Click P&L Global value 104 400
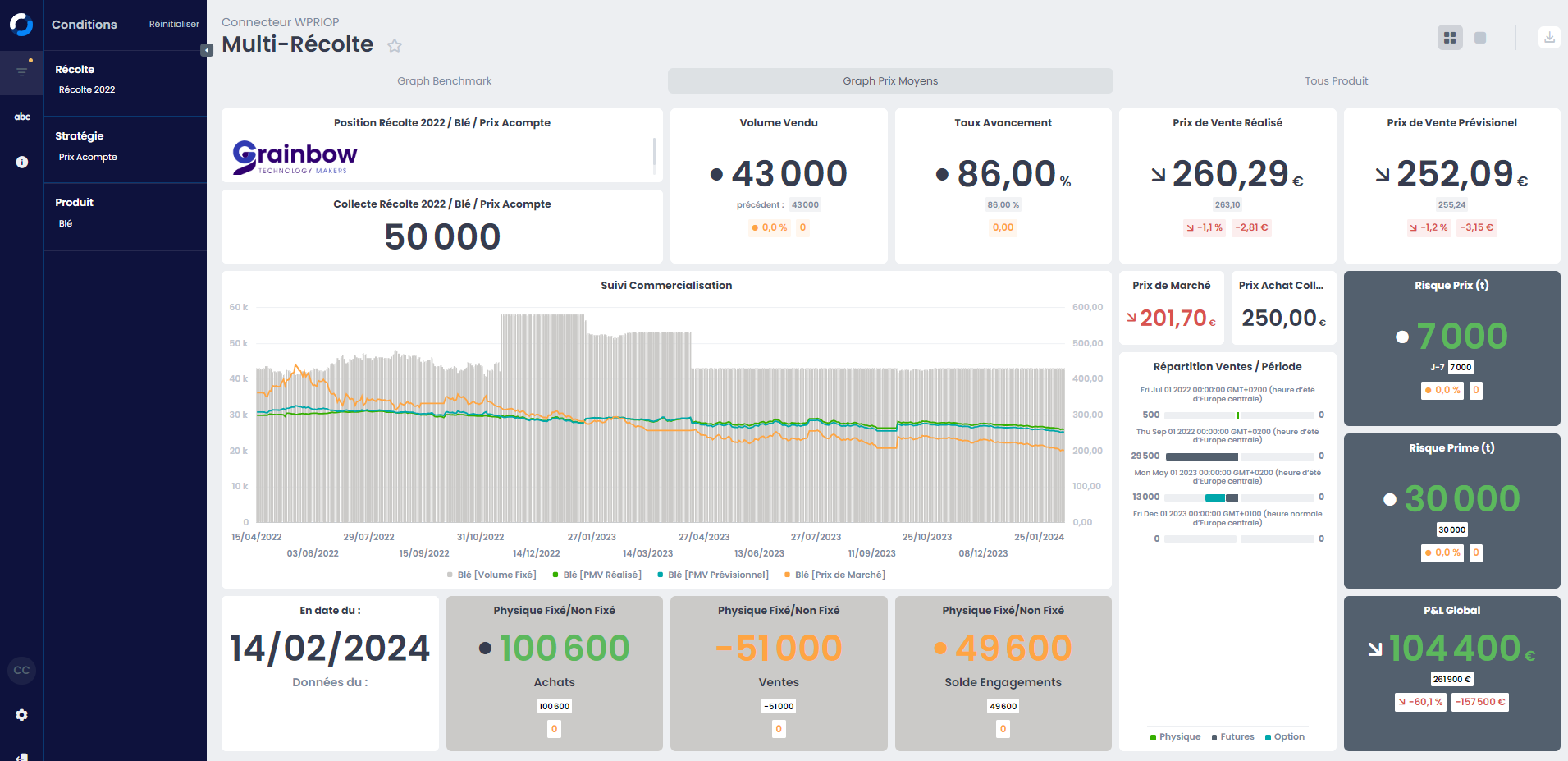The width and height of the screenshot is (1568, 761). [1455, 649]
